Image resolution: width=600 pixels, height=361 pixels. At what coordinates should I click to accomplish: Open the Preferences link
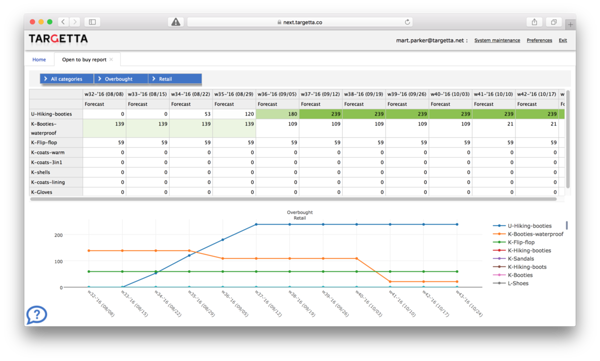(x=539, y=40)
